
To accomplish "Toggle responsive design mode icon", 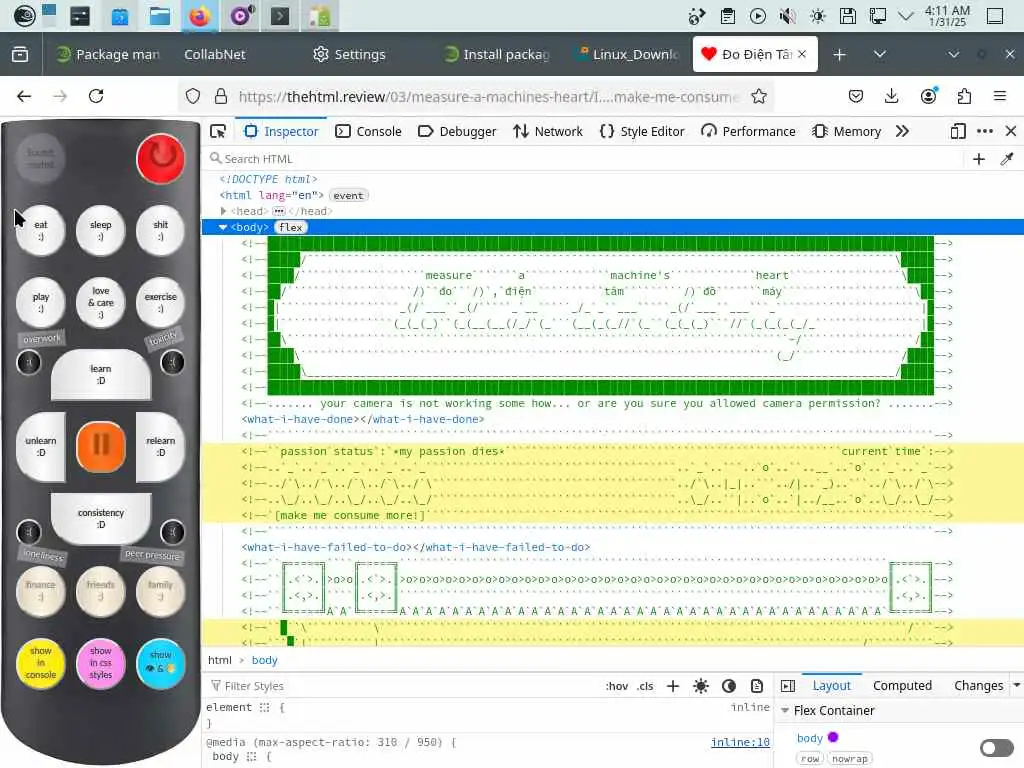I will [x=958, y=131].
